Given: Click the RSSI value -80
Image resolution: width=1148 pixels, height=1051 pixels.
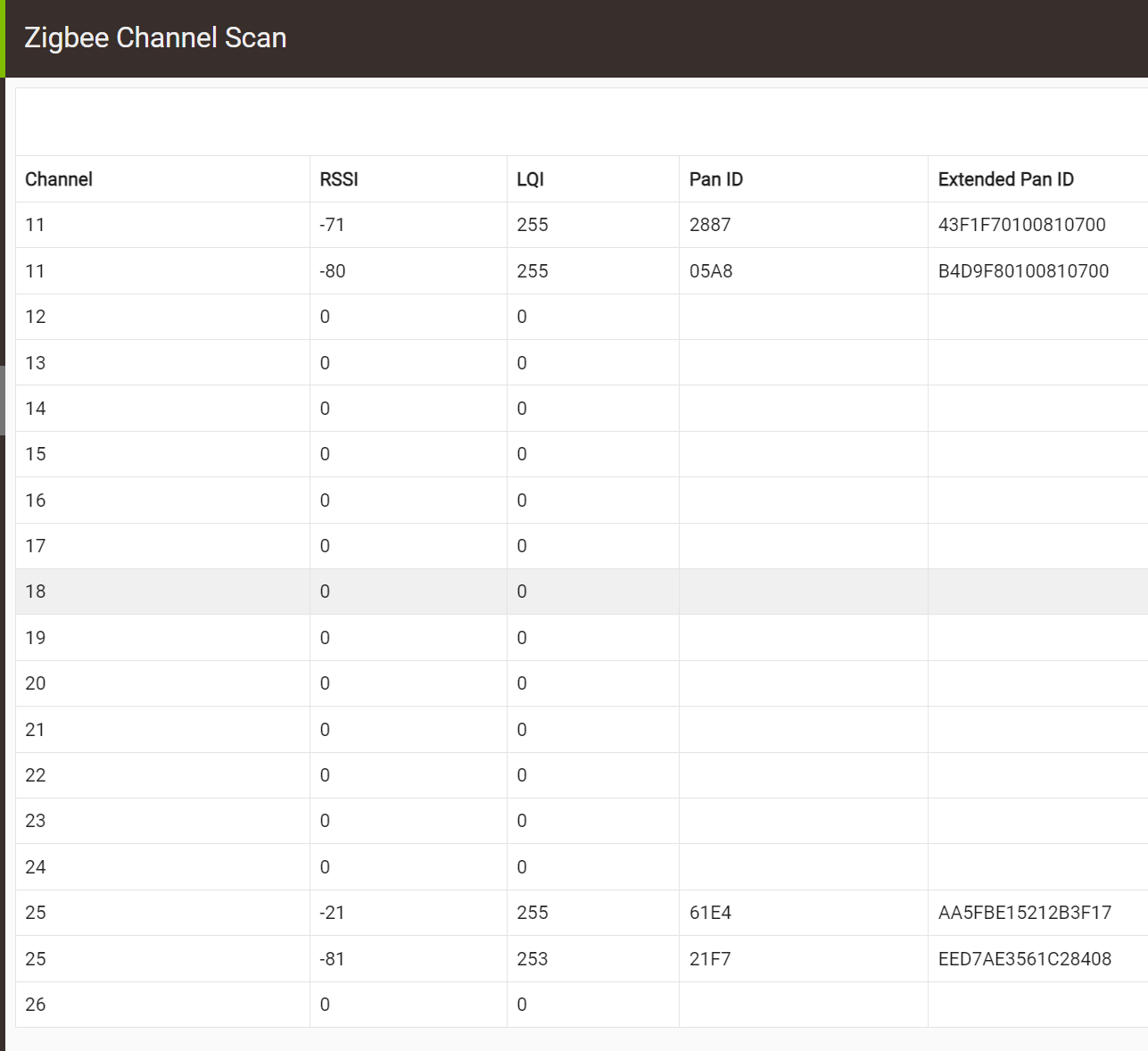Looking at the screenshot, I should [333, 271].
